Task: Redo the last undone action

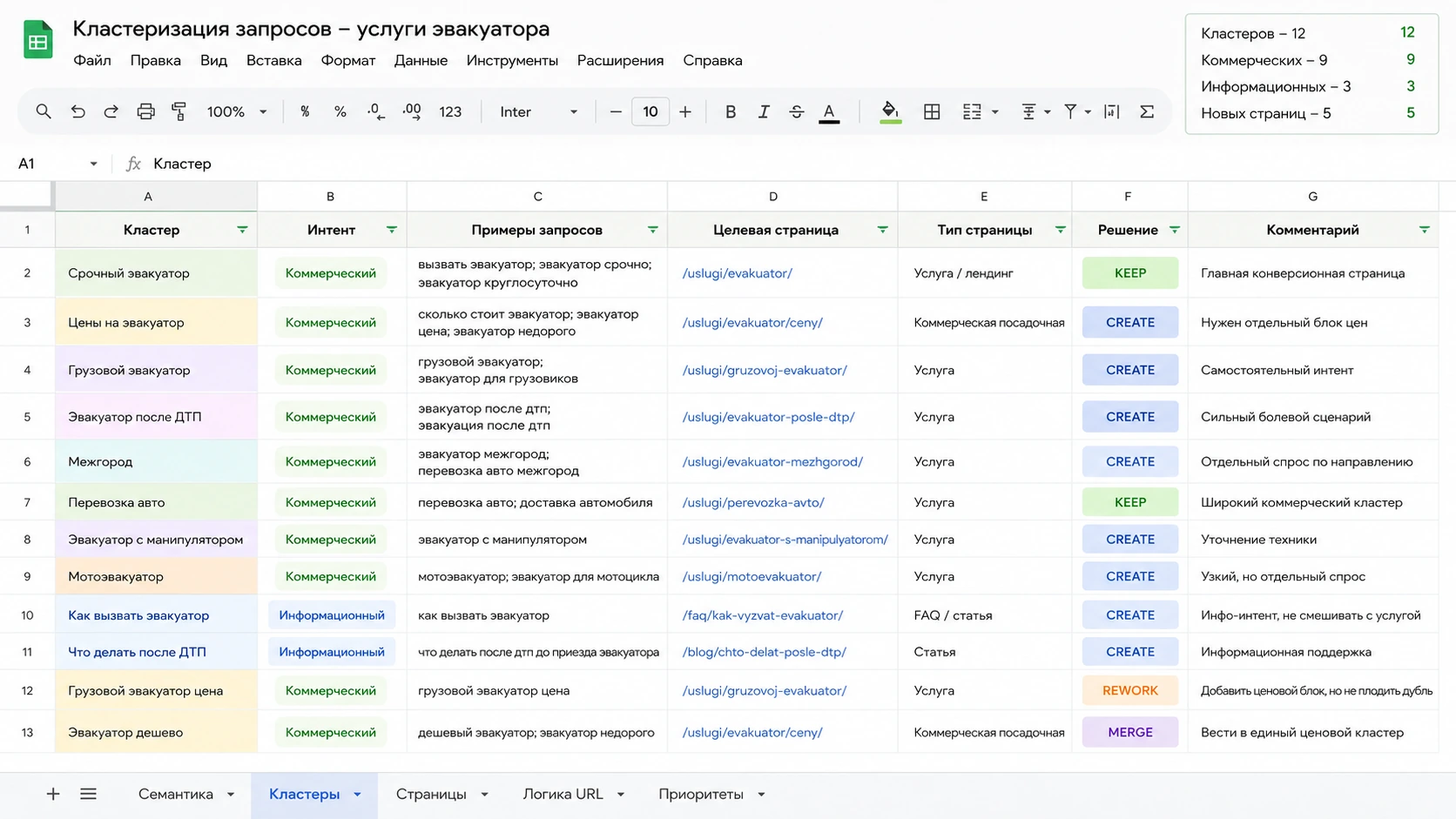Action: (x=111, y=111)
